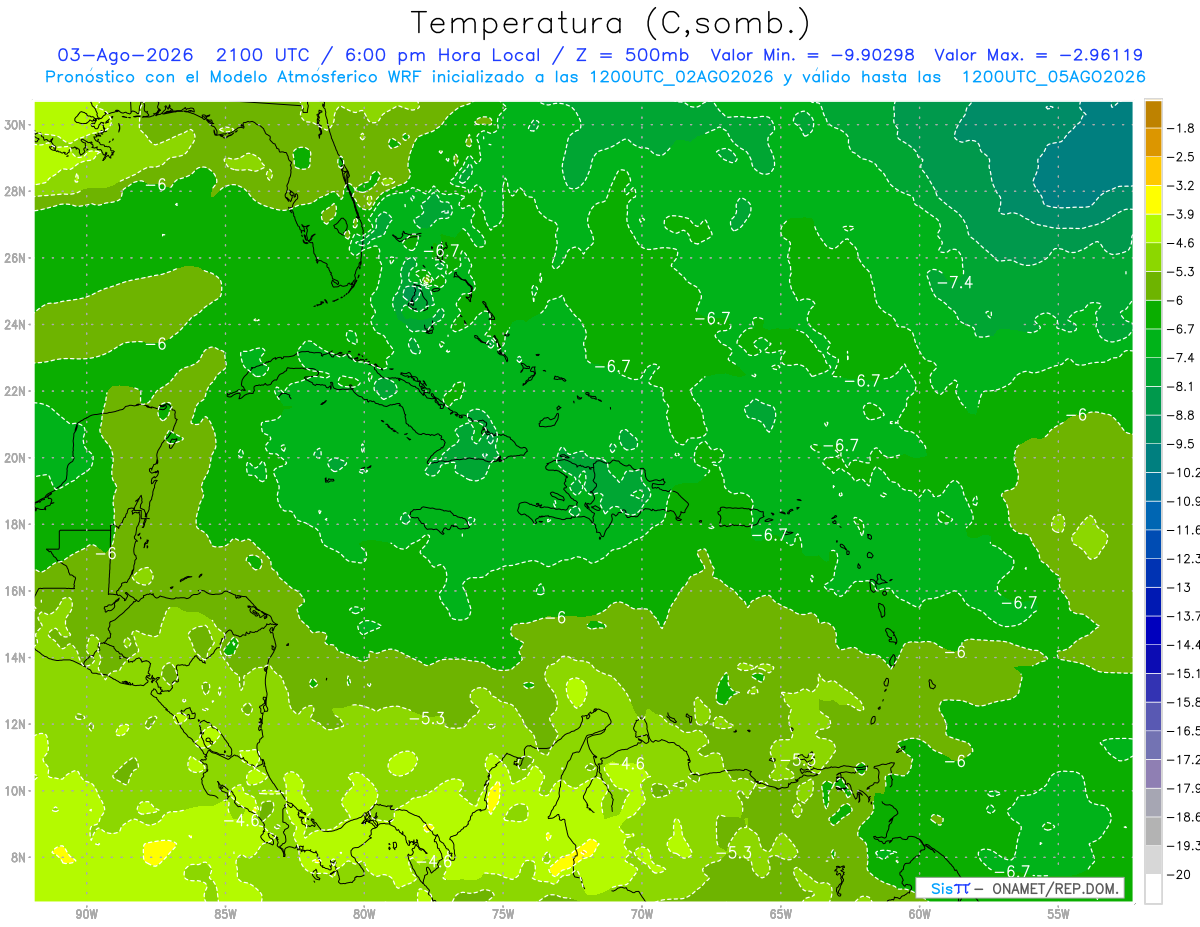Click the "-14.4" color scale label
Image resolution: width=1200 pixels, height=927 pixels.
click(x=1183, y=645)
